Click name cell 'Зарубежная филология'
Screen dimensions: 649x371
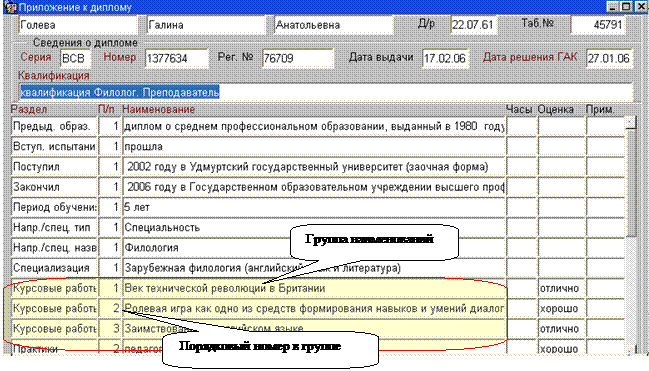click(314, 268)
